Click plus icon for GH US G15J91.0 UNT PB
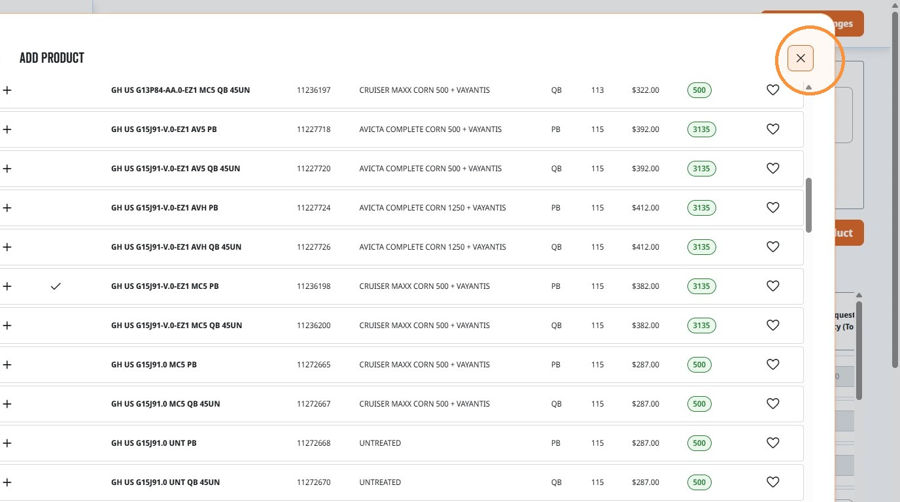Viewport: 900px width, 502px height. pyautogui.click(x=7, y=443)
